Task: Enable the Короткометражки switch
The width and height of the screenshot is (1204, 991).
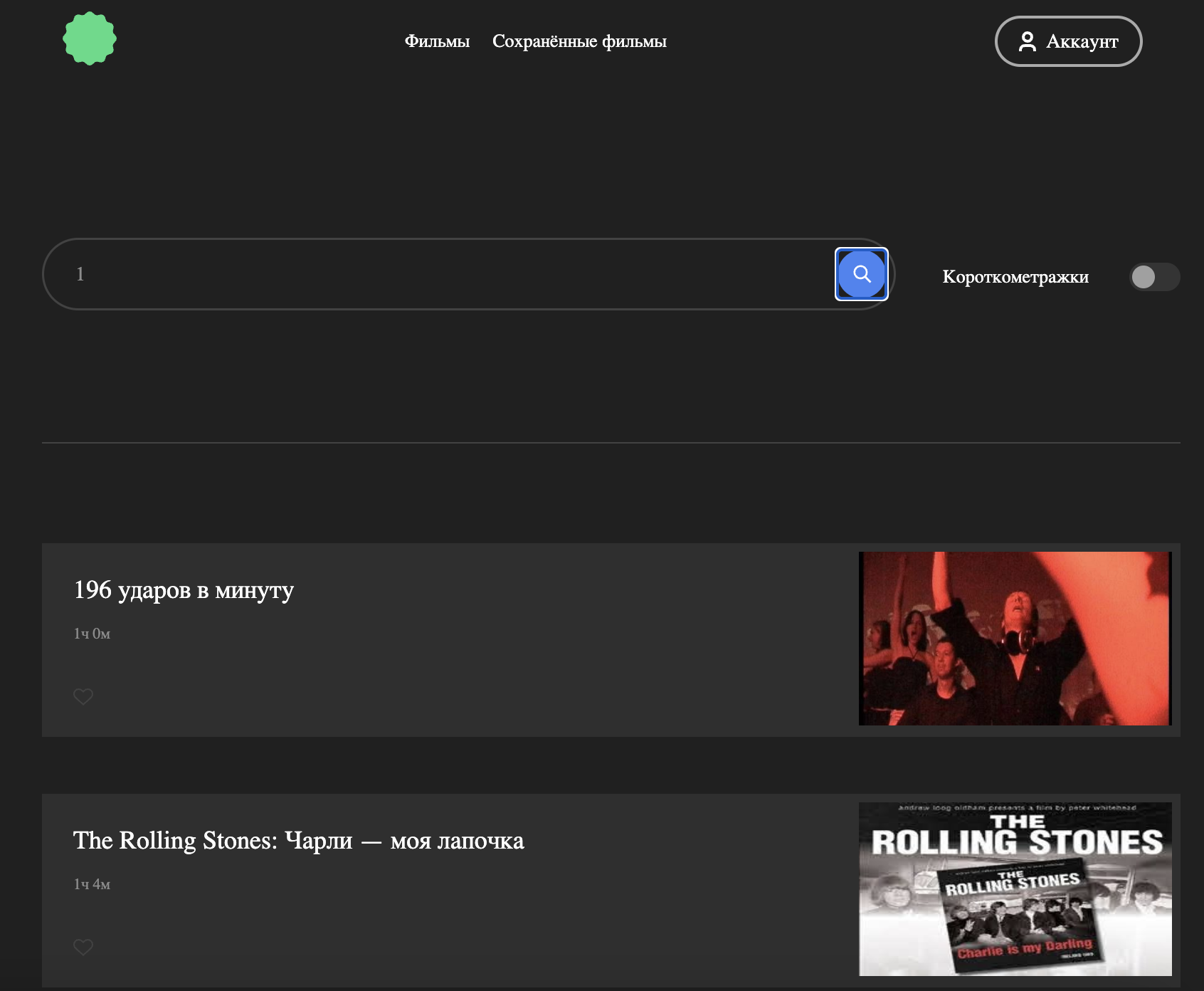Action: (1154, 277)
